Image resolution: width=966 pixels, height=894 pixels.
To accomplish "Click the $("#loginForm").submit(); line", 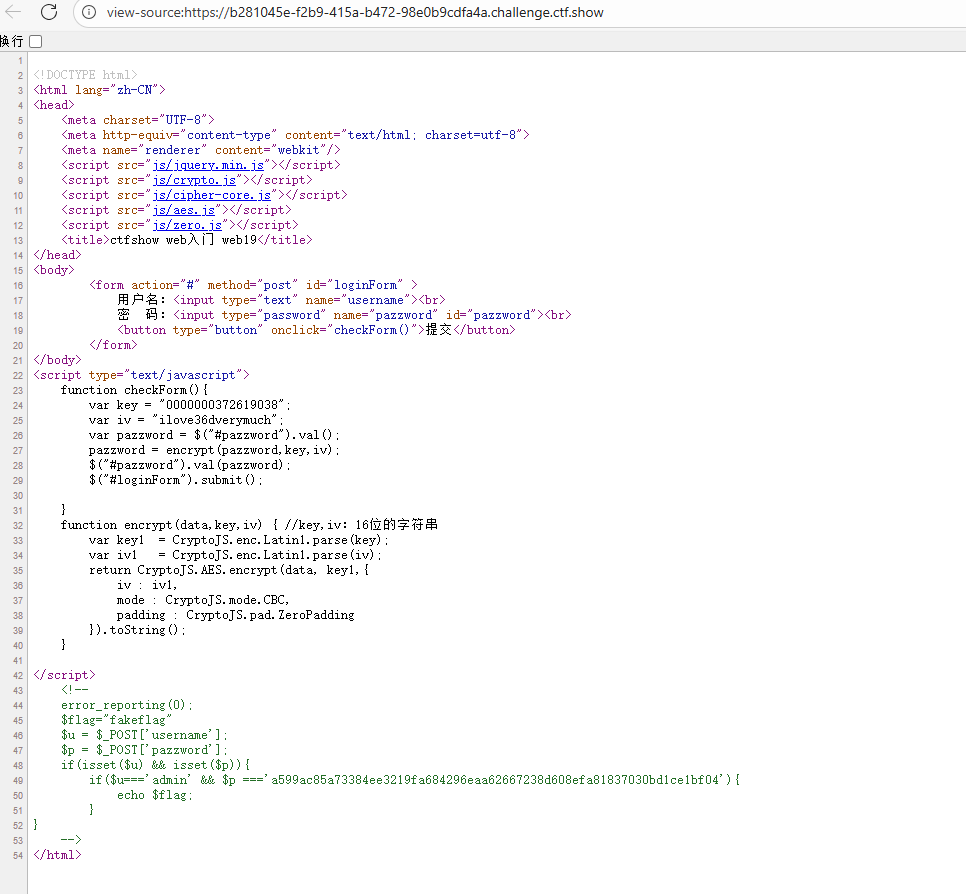I will pyautogui.click(x=176, y=480).
